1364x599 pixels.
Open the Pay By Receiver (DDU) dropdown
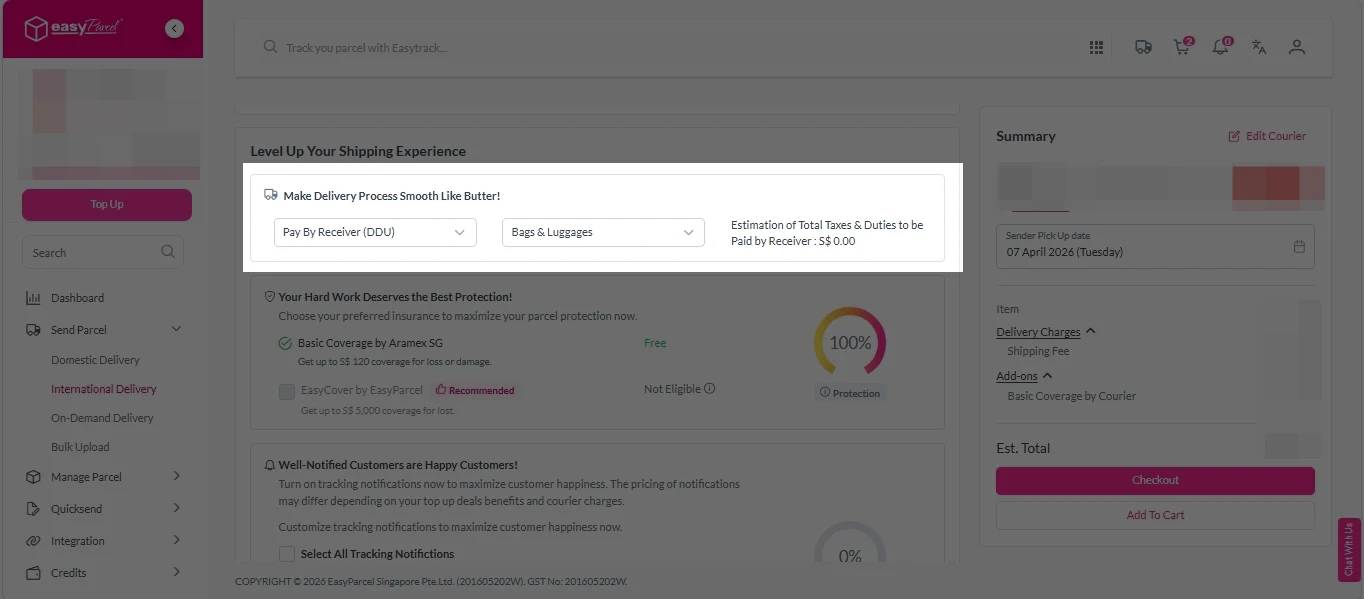coord(375,232)
